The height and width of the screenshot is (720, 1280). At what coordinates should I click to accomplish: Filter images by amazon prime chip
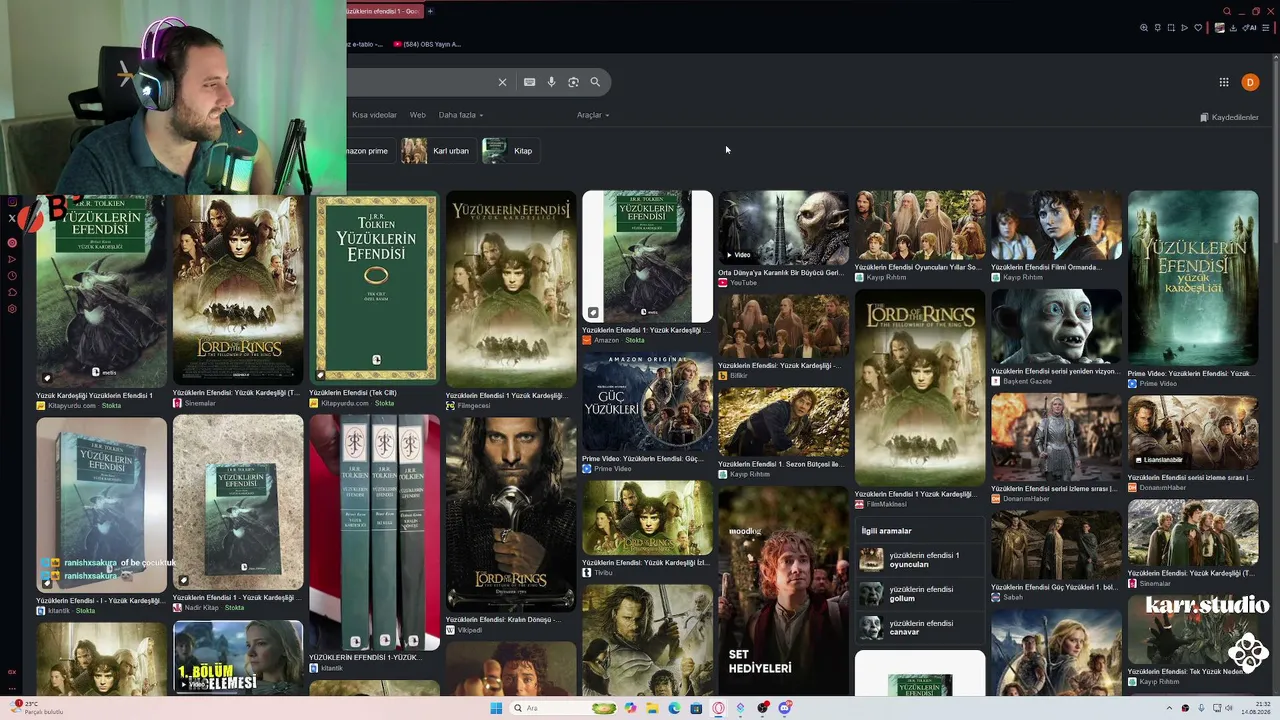(369, 151)
